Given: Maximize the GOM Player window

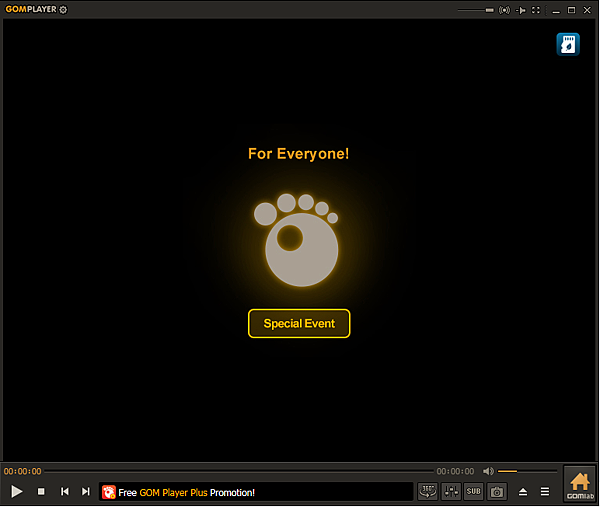Looking at the screenshot, I should 571,10.
